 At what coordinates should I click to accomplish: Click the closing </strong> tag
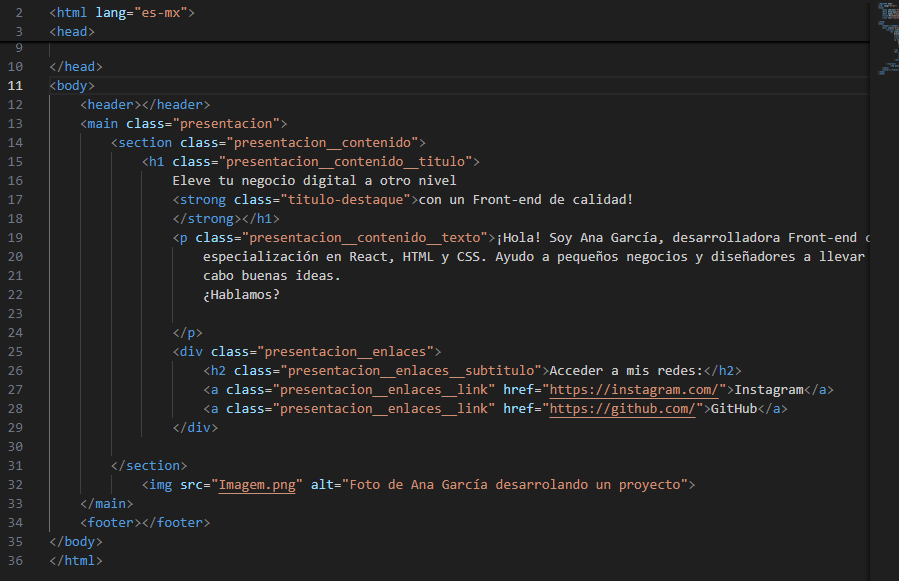(x=207, y=219)
